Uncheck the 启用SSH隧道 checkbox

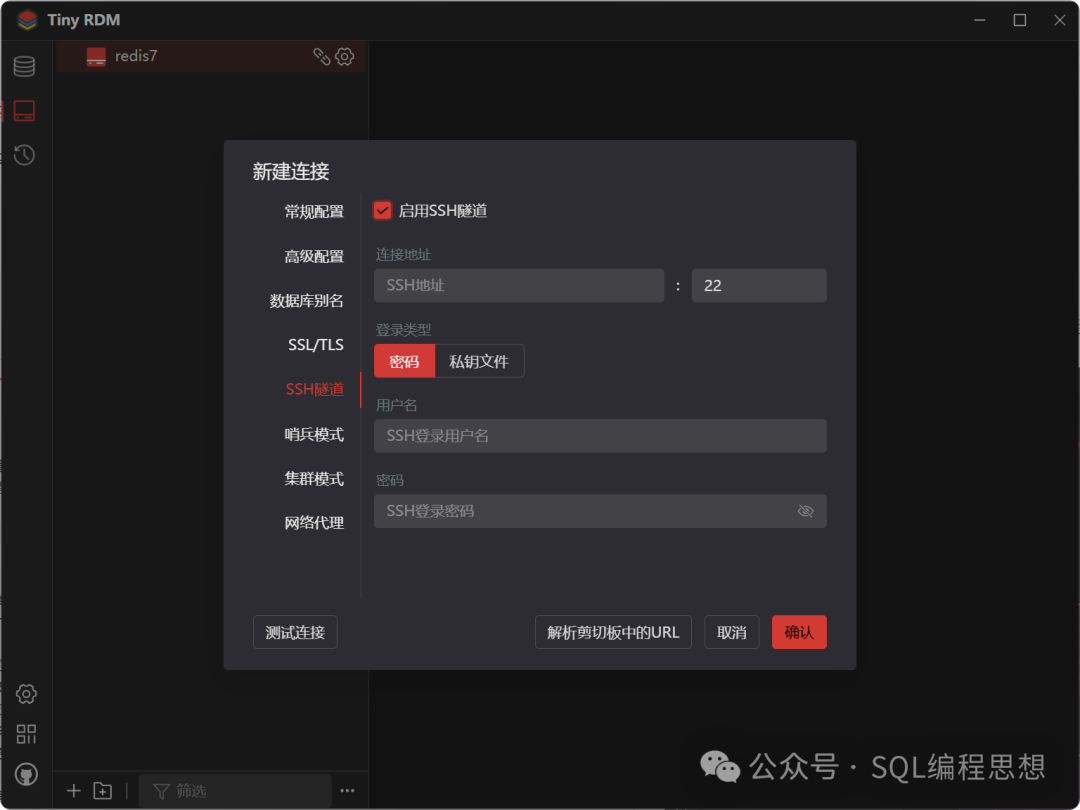click(x=382, y=211)
